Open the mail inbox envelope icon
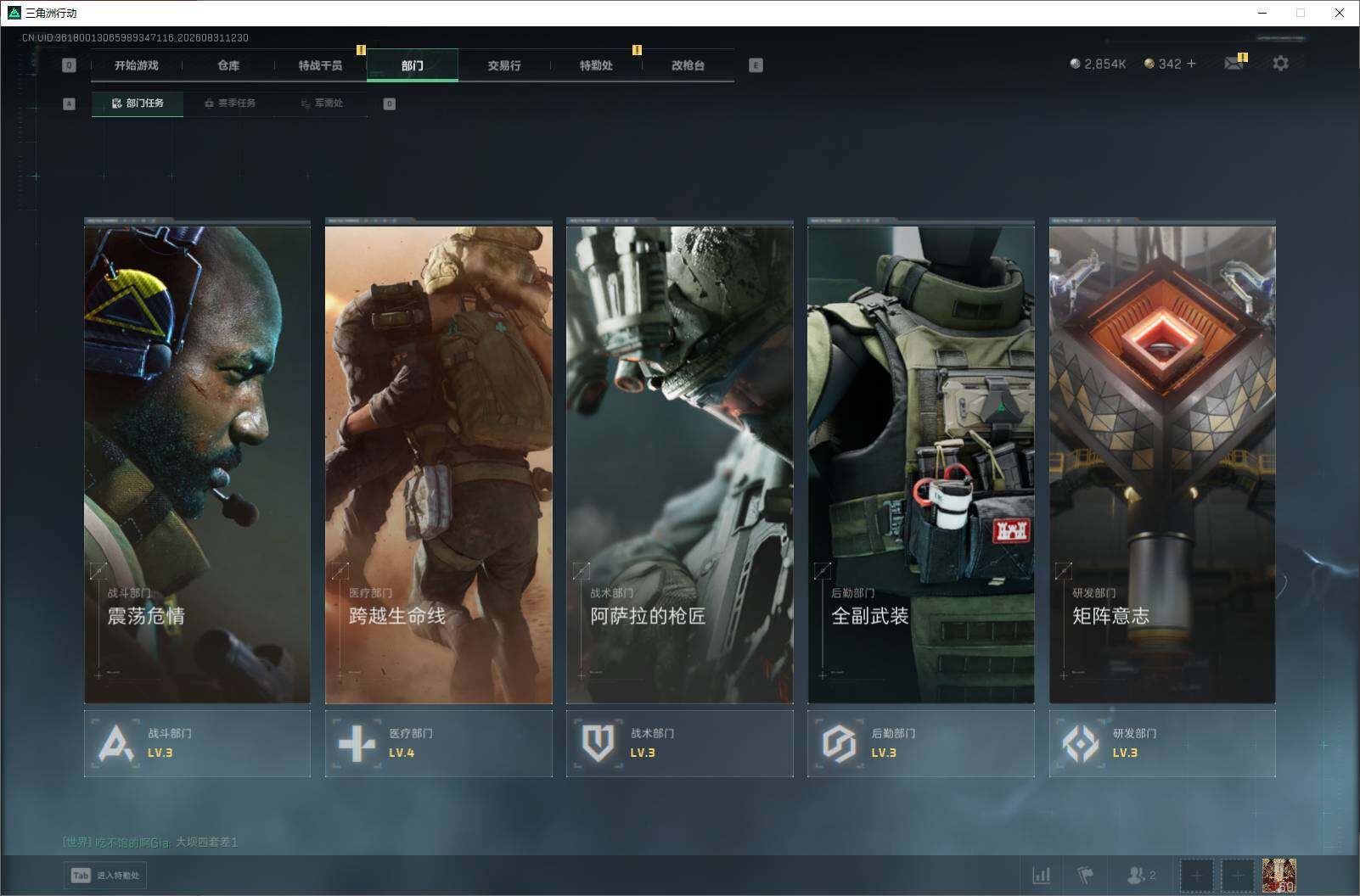1360x896 pixels. tap(1234, 64)
